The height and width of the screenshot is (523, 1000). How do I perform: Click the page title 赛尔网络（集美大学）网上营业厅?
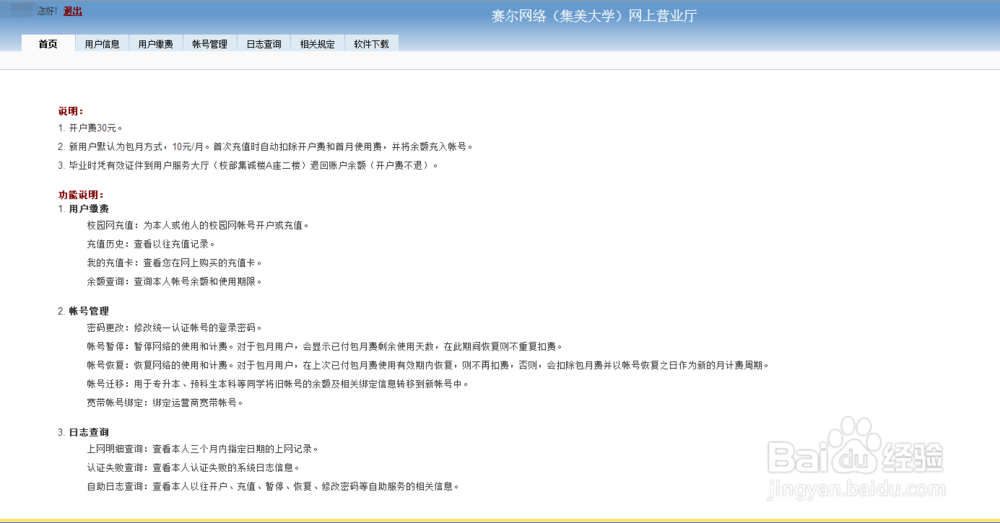tap(594, 16)
